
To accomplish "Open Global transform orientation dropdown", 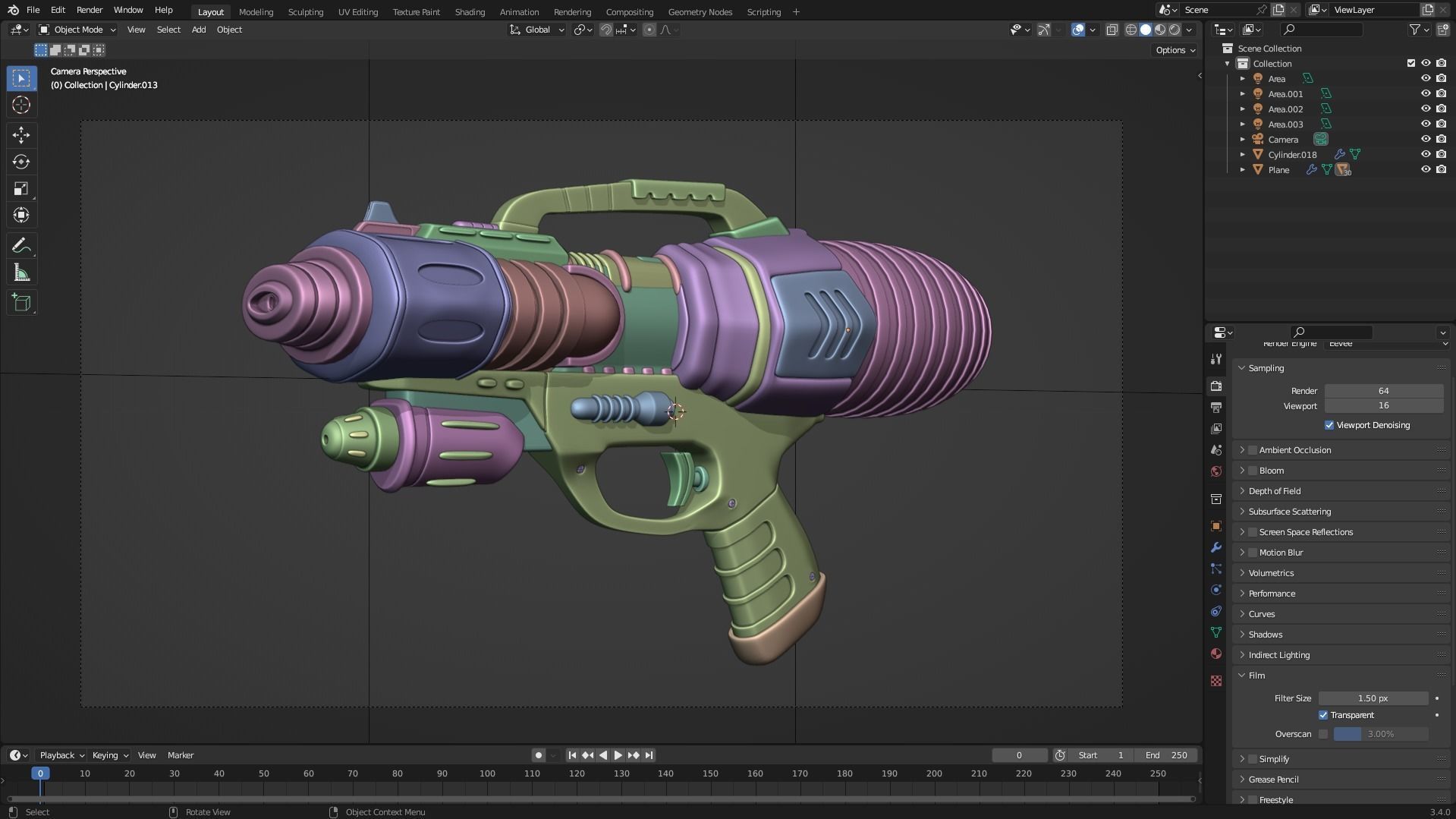I will tap(537, 30).
